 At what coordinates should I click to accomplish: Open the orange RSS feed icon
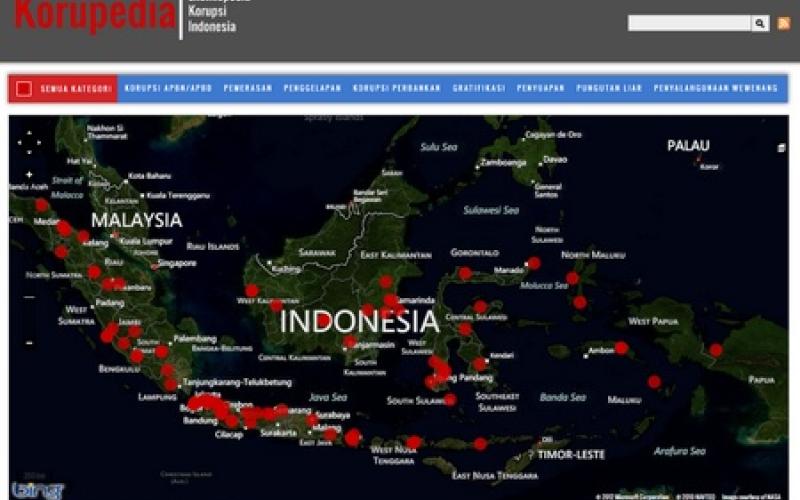[x=784, y=23]
